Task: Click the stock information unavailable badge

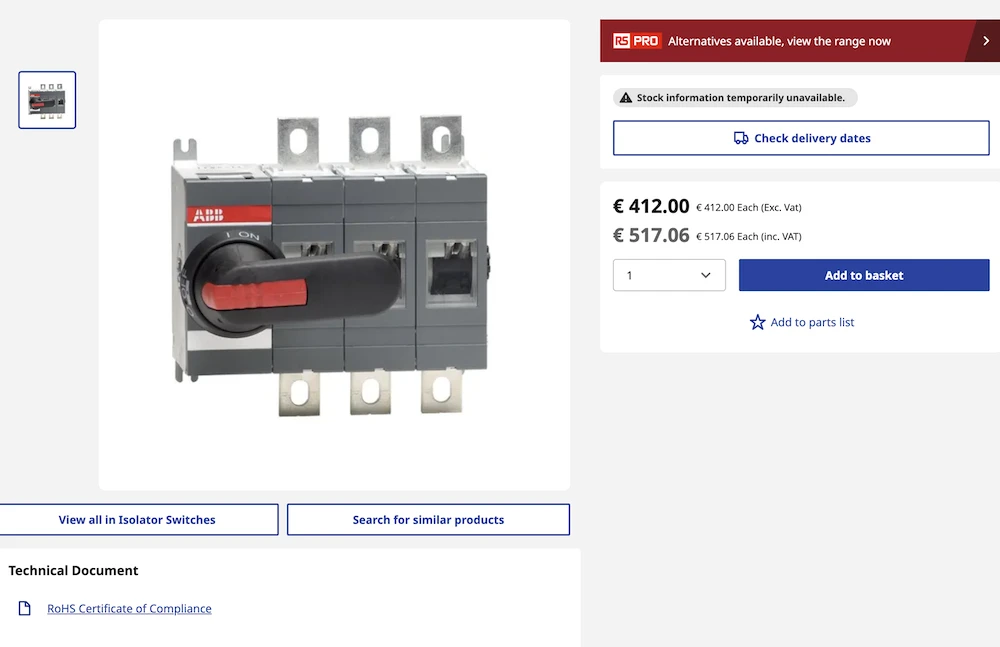Action: (x=735, y=98)
